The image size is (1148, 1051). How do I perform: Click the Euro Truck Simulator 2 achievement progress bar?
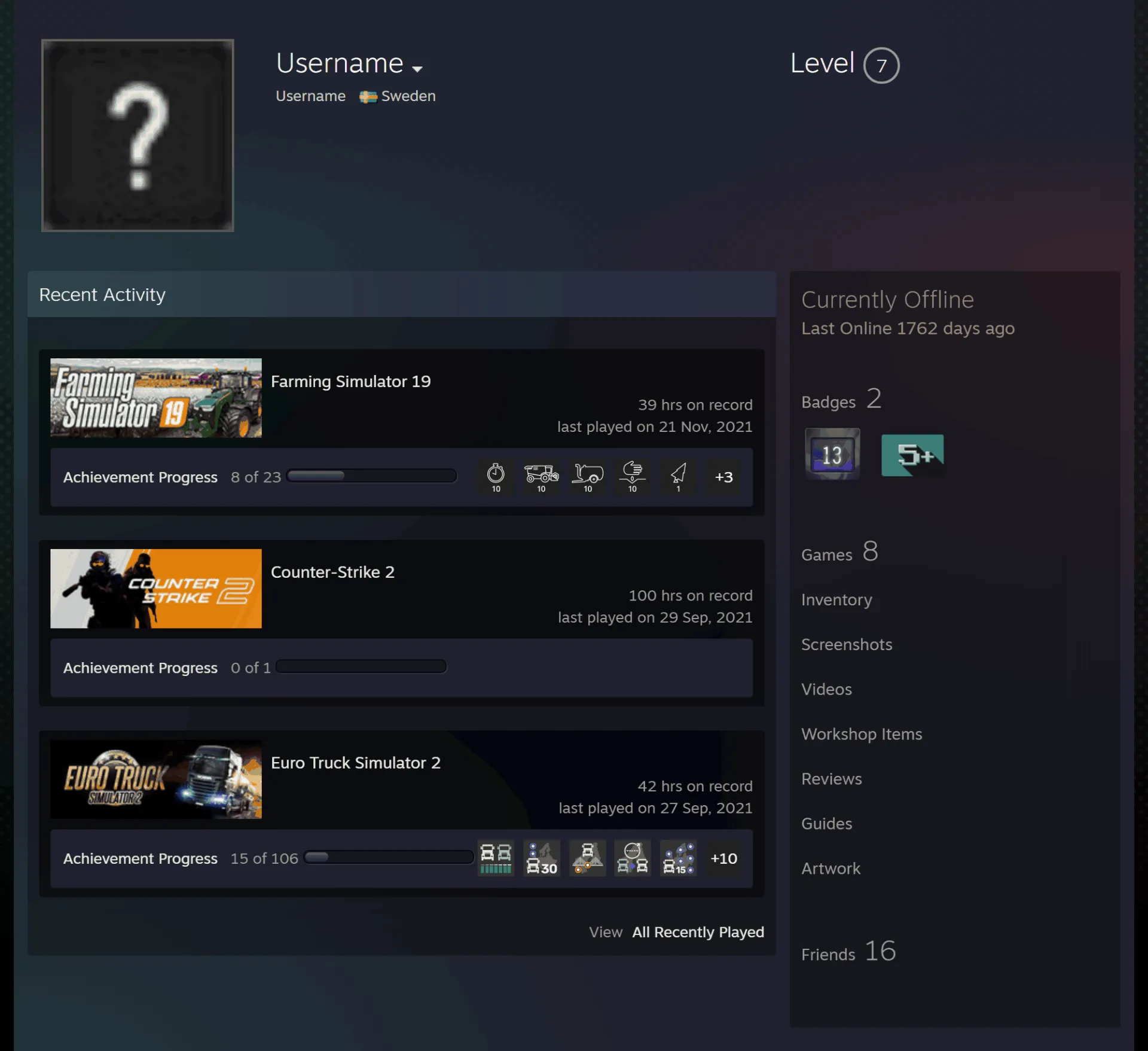[389, 857]
